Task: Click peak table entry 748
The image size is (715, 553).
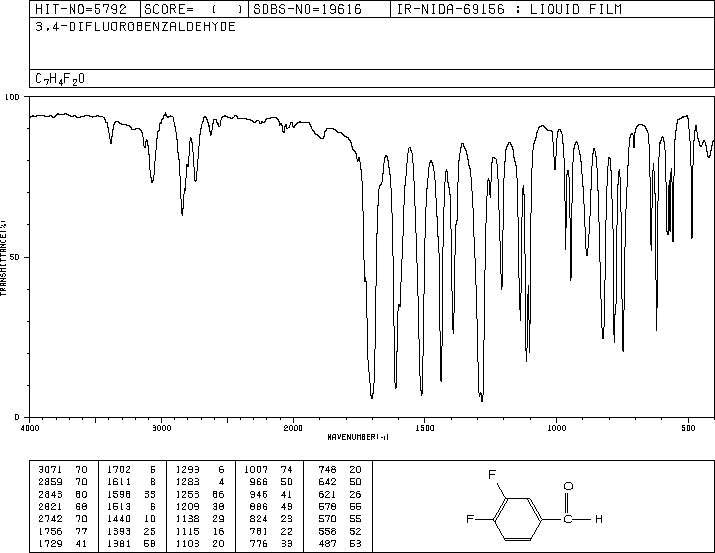Action: 327,470
